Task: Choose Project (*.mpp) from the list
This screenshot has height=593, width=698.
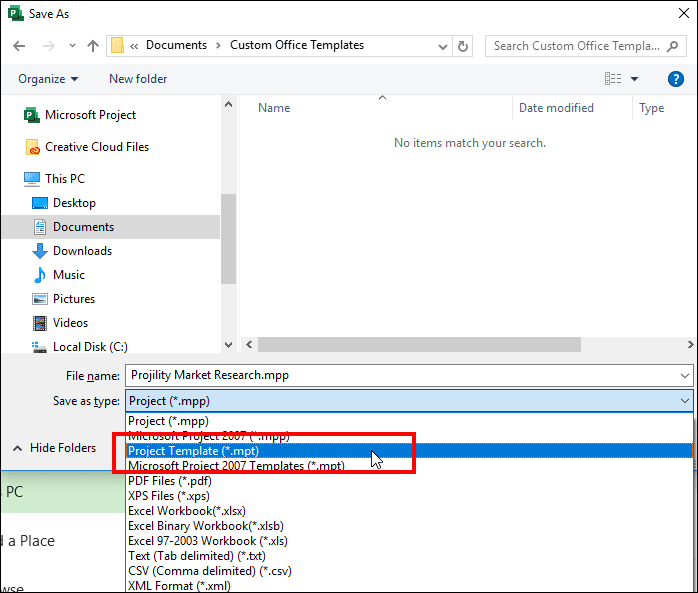Action: [x=409, y=421]
